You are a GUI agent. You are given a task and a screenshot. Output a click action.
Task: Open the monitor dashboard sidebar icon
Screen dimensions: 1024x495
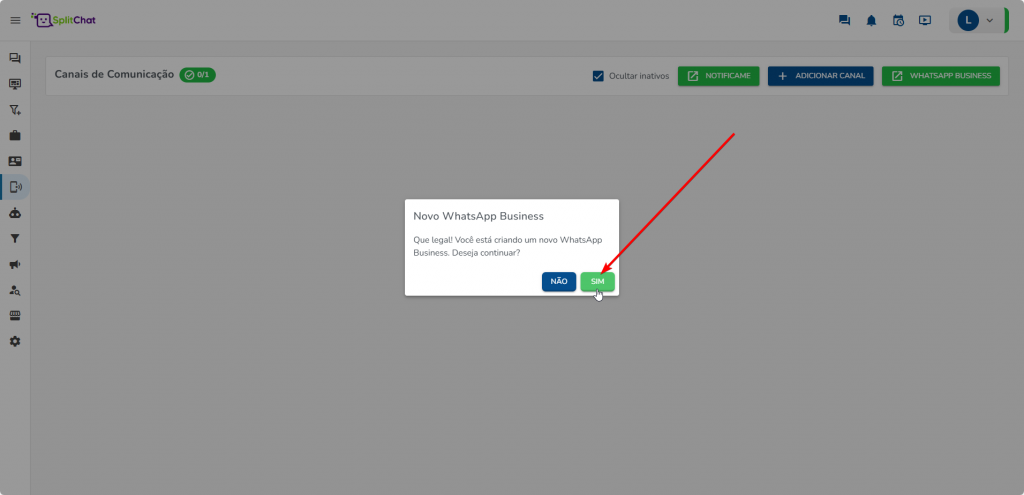tap(15, 84)
